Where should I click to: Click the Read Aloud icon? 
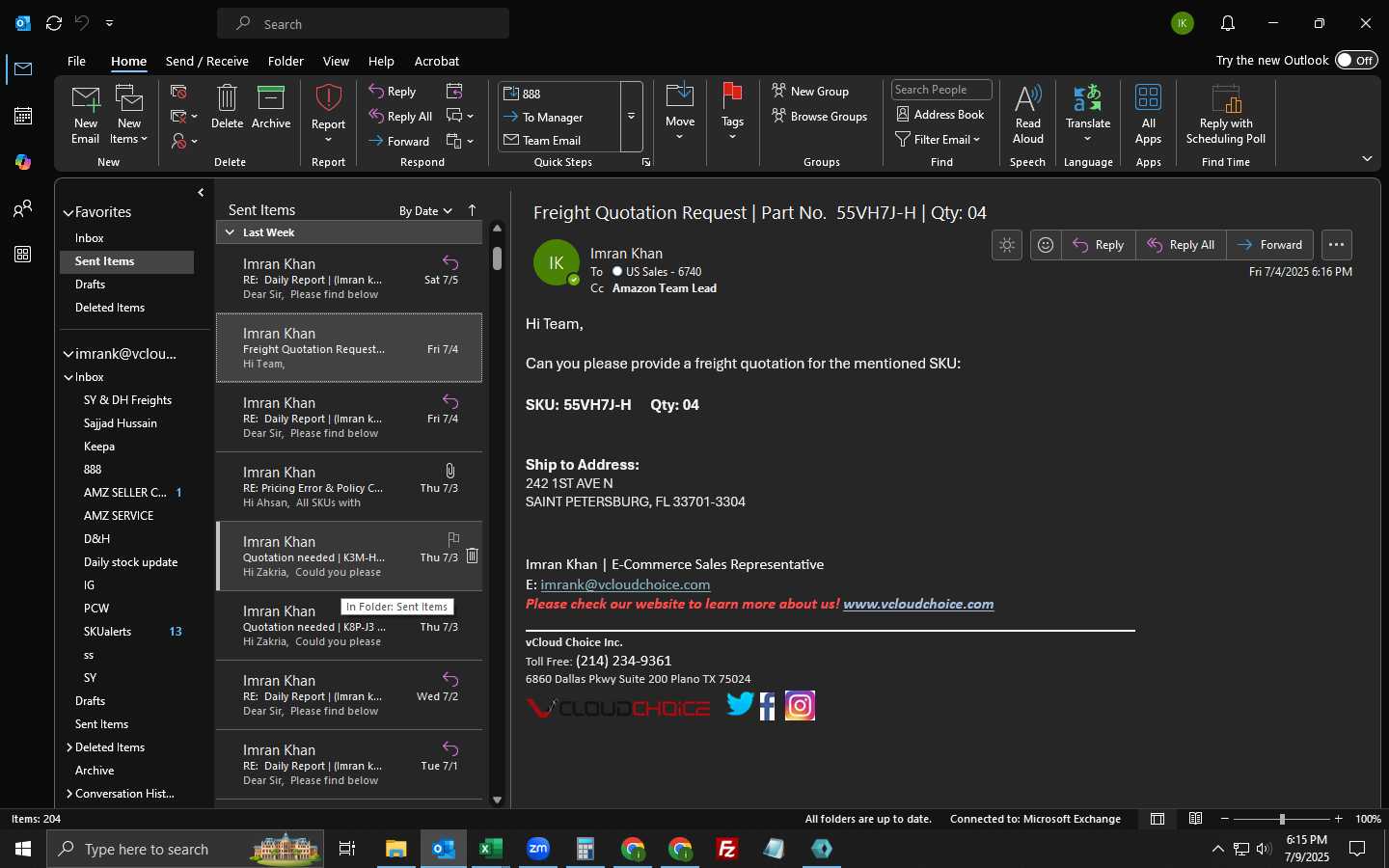pos(1028,98)
